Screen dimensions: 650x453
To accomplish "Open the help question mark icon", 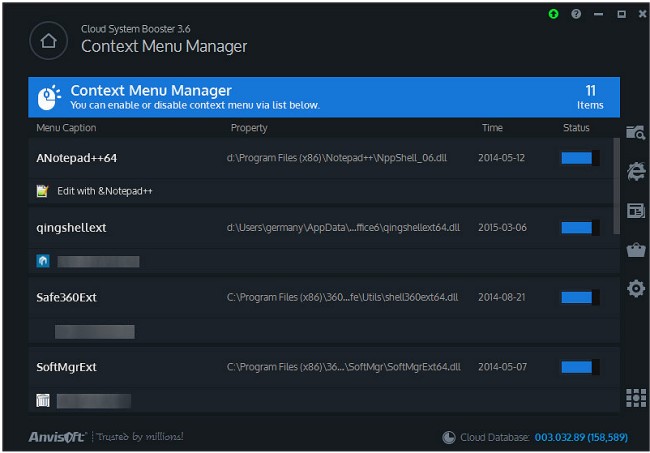I will click(576, 14).
